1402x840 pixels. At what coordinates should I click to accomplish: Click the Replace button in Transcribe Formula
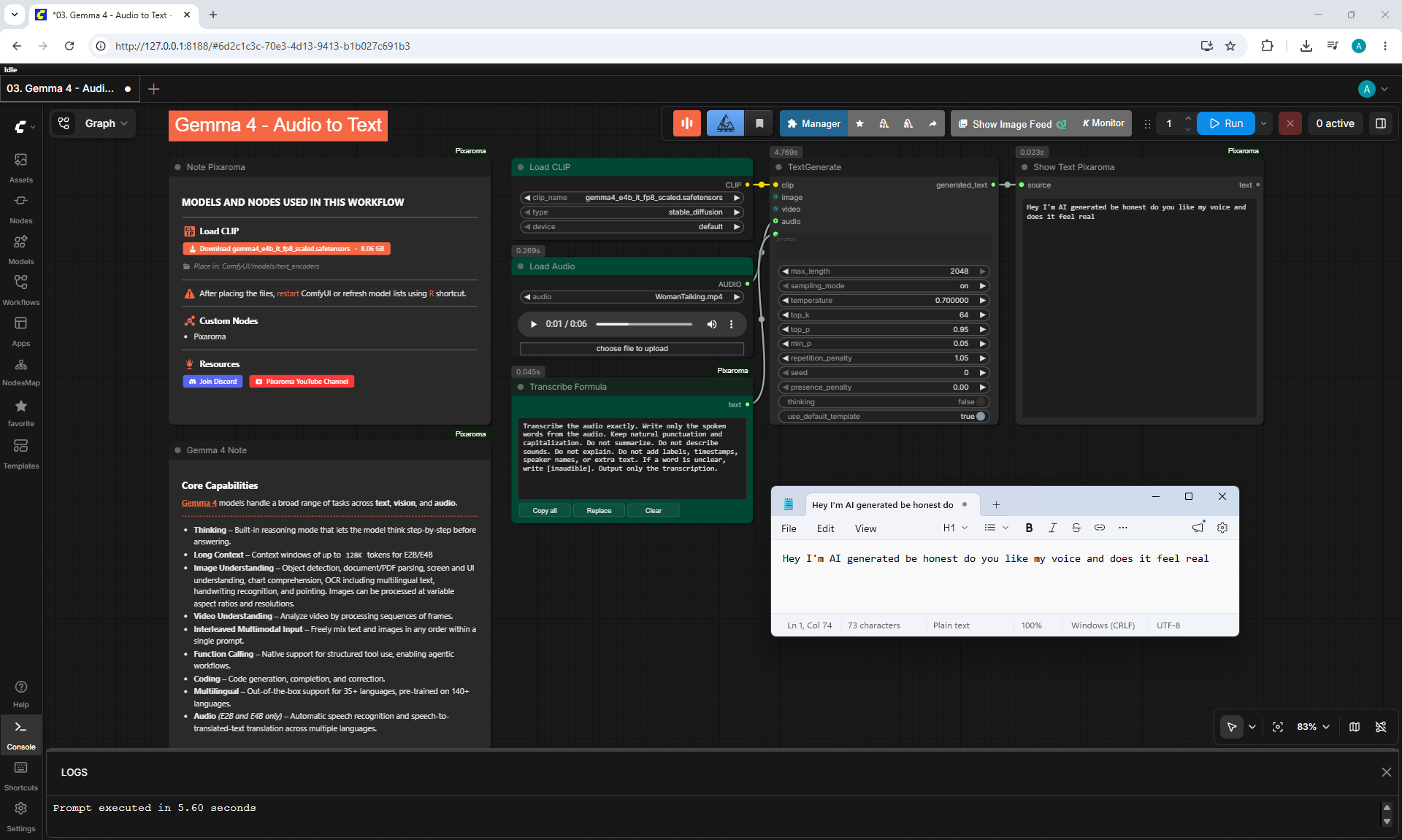(x=599, y=511)
